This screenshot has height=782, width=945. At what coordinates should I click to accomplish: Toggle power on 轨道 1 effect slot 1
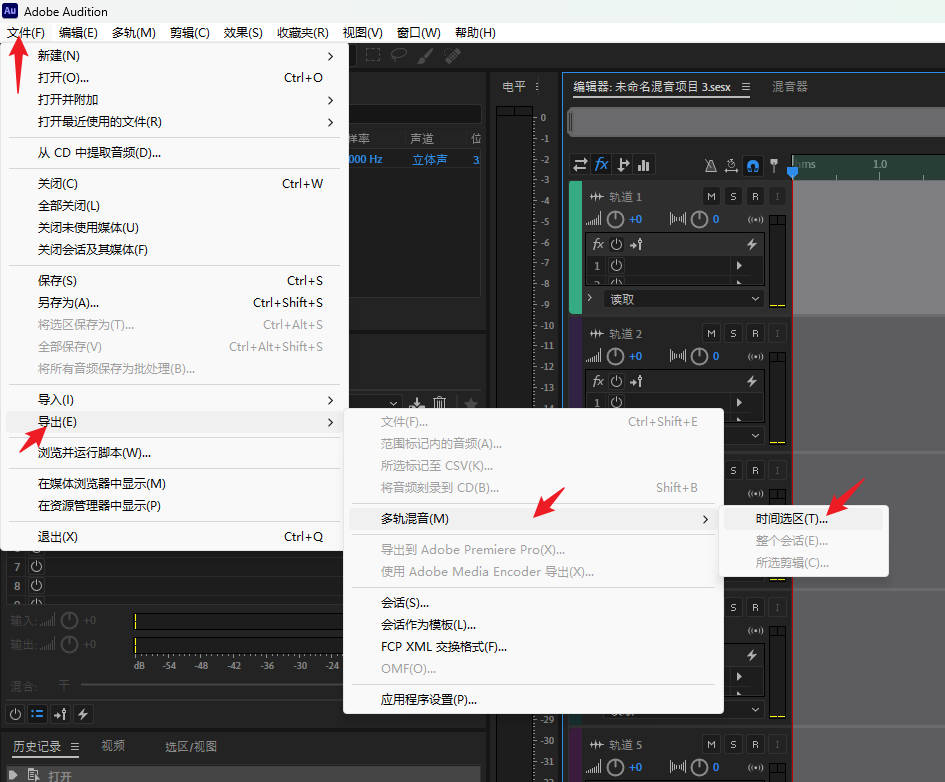point(616,266)
